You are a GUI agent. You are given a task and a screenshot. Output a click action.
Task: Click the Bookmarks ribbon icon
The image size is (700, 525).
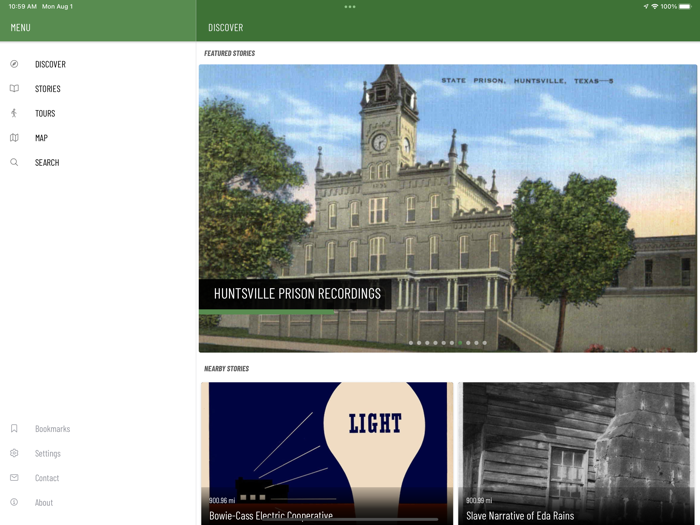14,429
